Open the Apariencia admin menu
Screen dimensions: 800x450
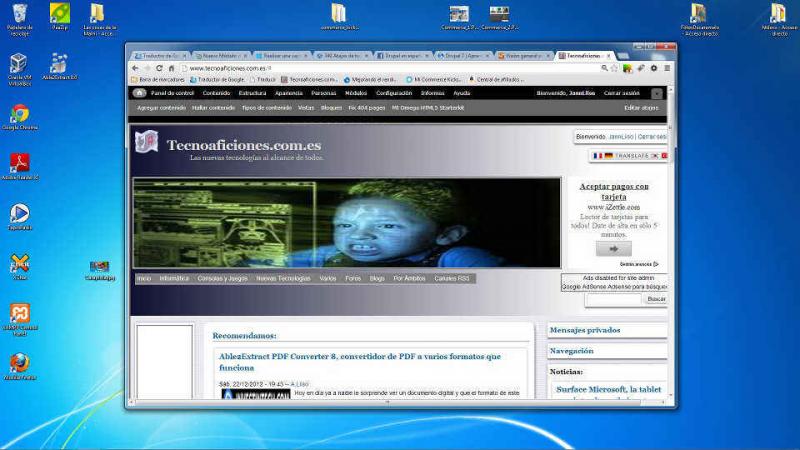click(289, 93)
